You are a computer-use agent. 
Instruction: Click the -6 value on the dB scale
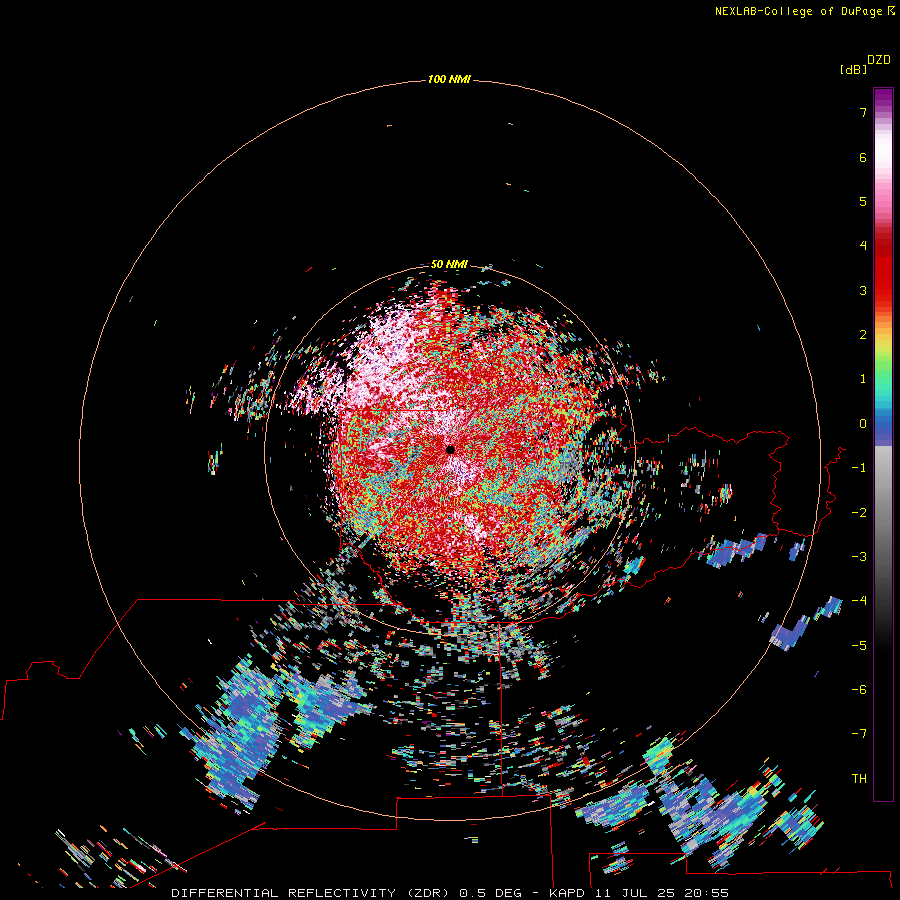pyautogui.click(x=859, y=690)
